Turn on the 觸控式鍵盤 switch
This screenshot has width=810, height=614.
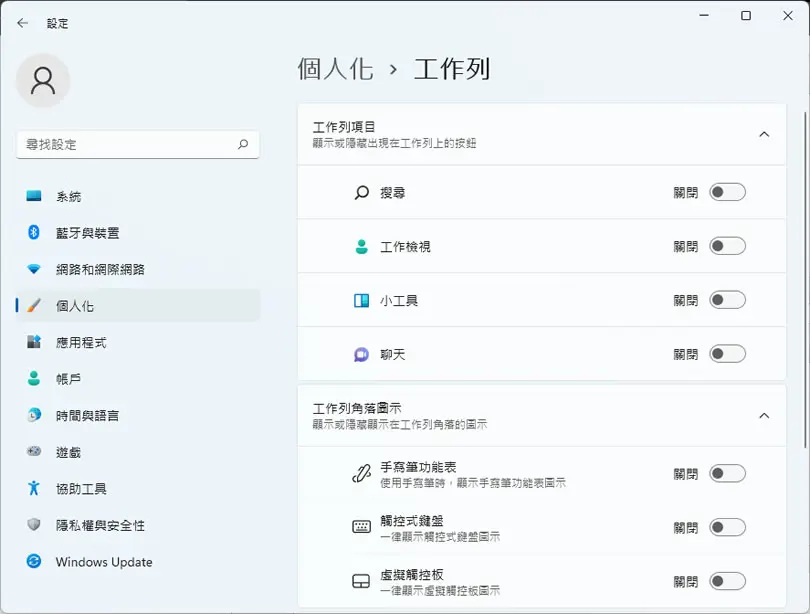(727, 527)
